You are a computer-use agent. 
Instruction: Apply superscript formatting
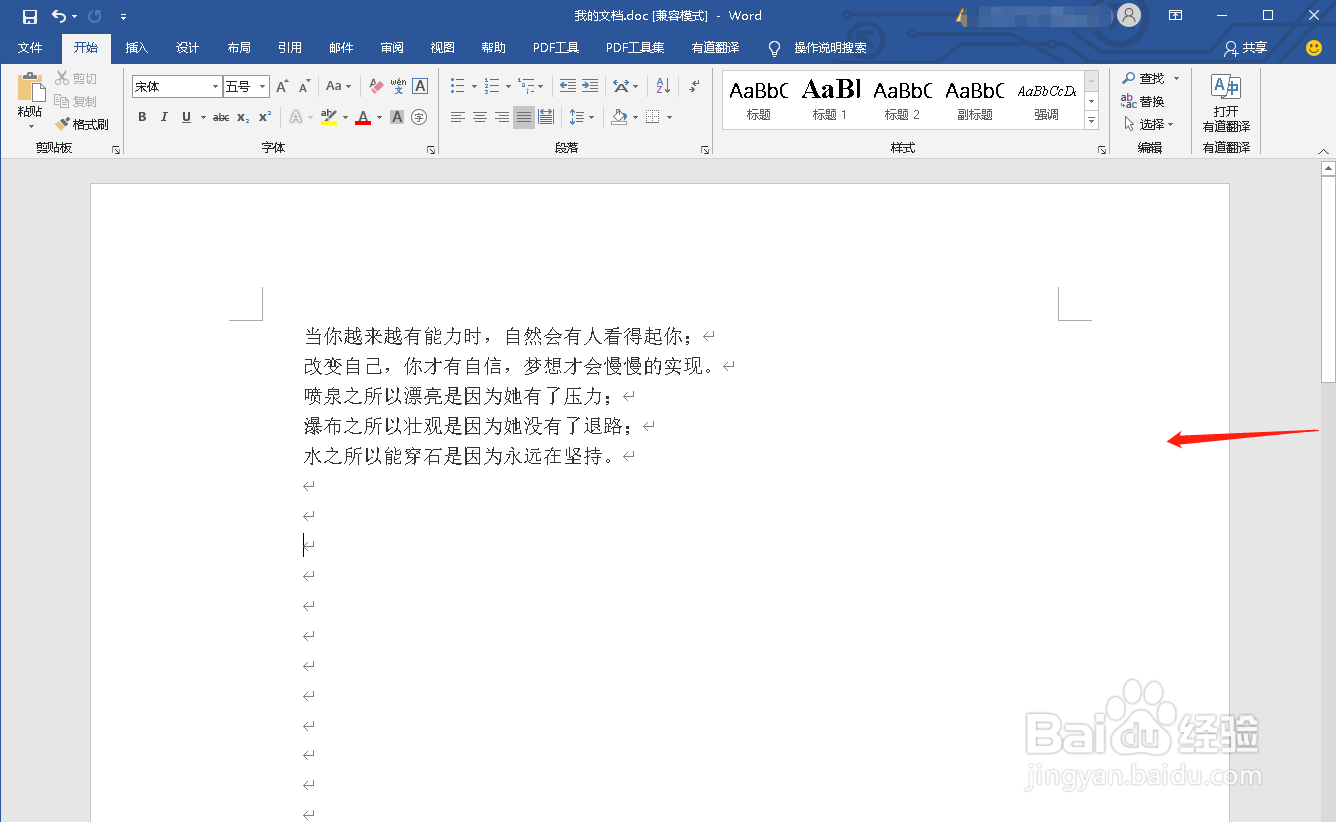point(265,117)
